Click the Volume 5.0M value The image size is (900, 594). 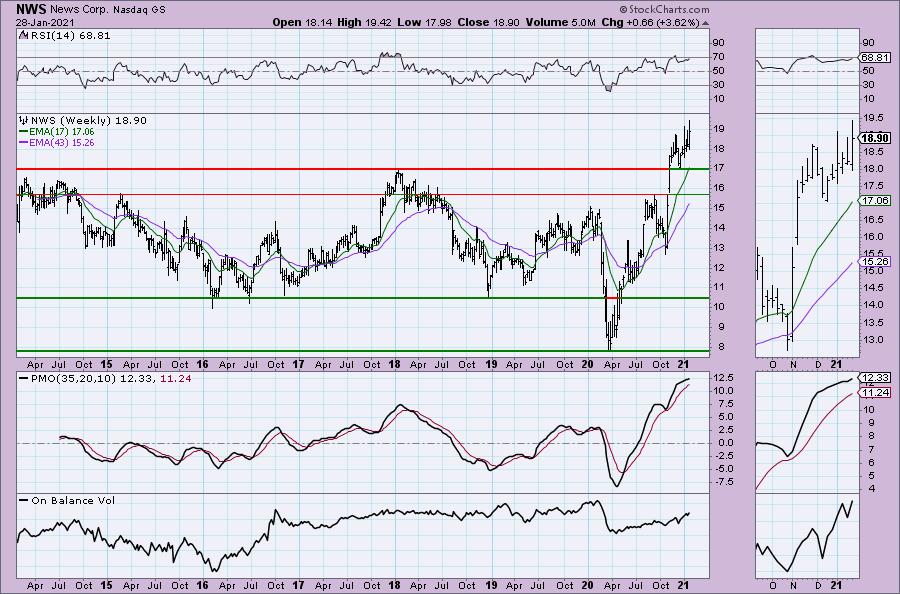[560, 22]
